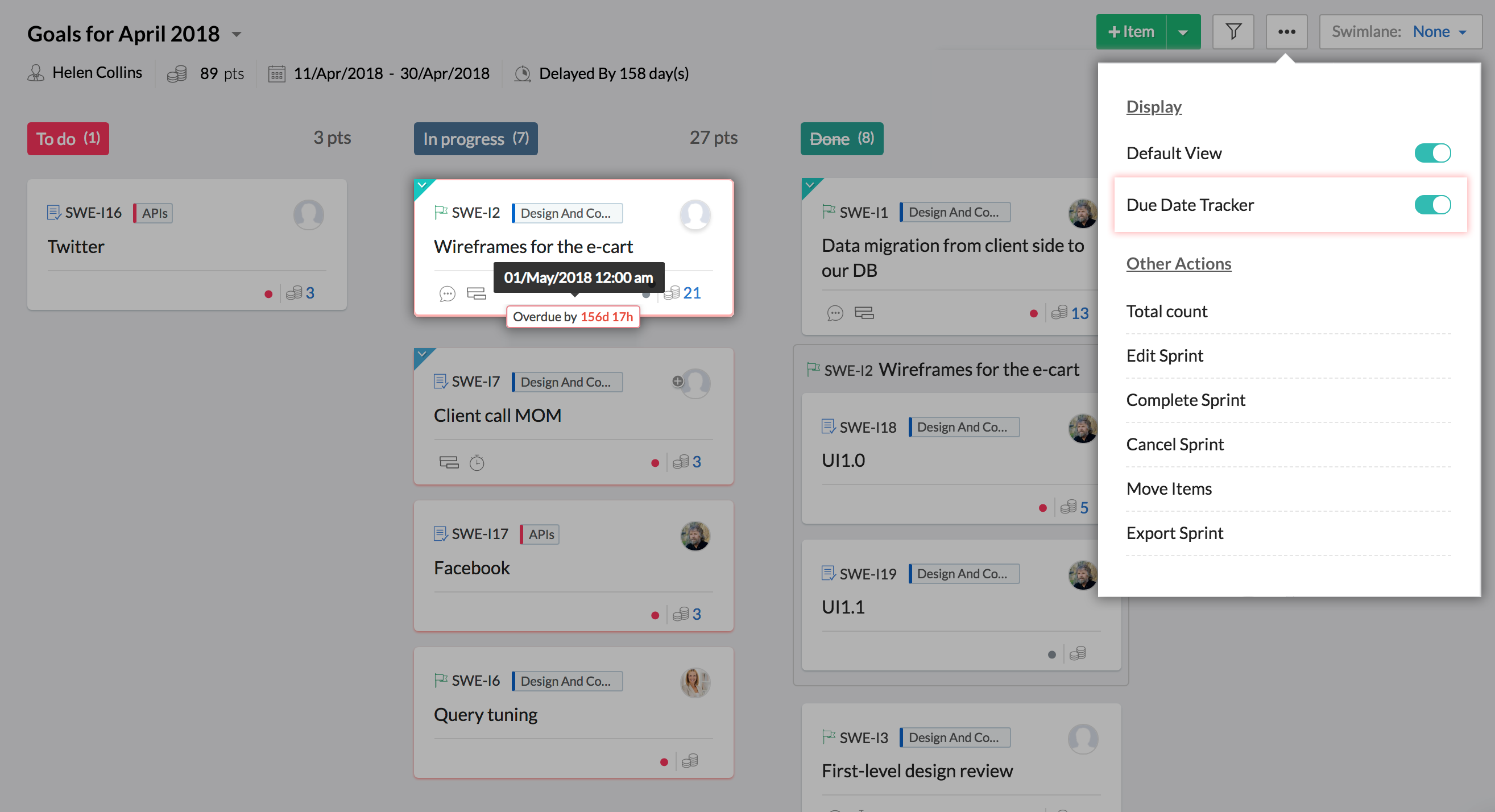Choose Export Sprint menu option
Image resolution: width=1495 pixels, height=812 pixels.
(1174, 533)
